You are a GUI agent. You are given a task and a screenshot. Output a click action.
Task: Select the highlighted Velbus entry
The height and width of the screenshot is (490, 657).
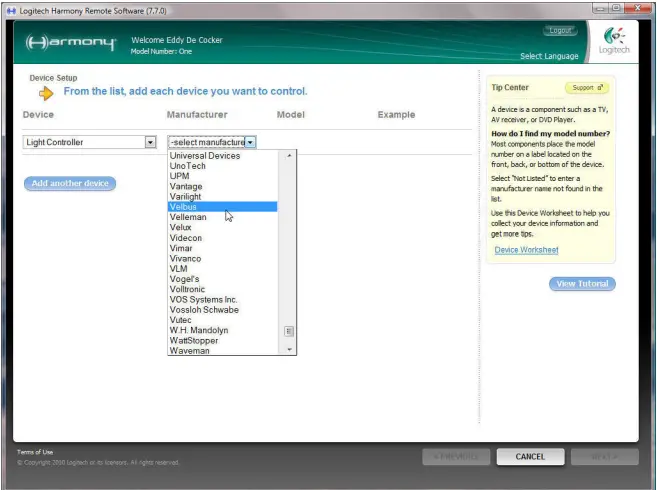pyautogui.click(x=222, y=207)
